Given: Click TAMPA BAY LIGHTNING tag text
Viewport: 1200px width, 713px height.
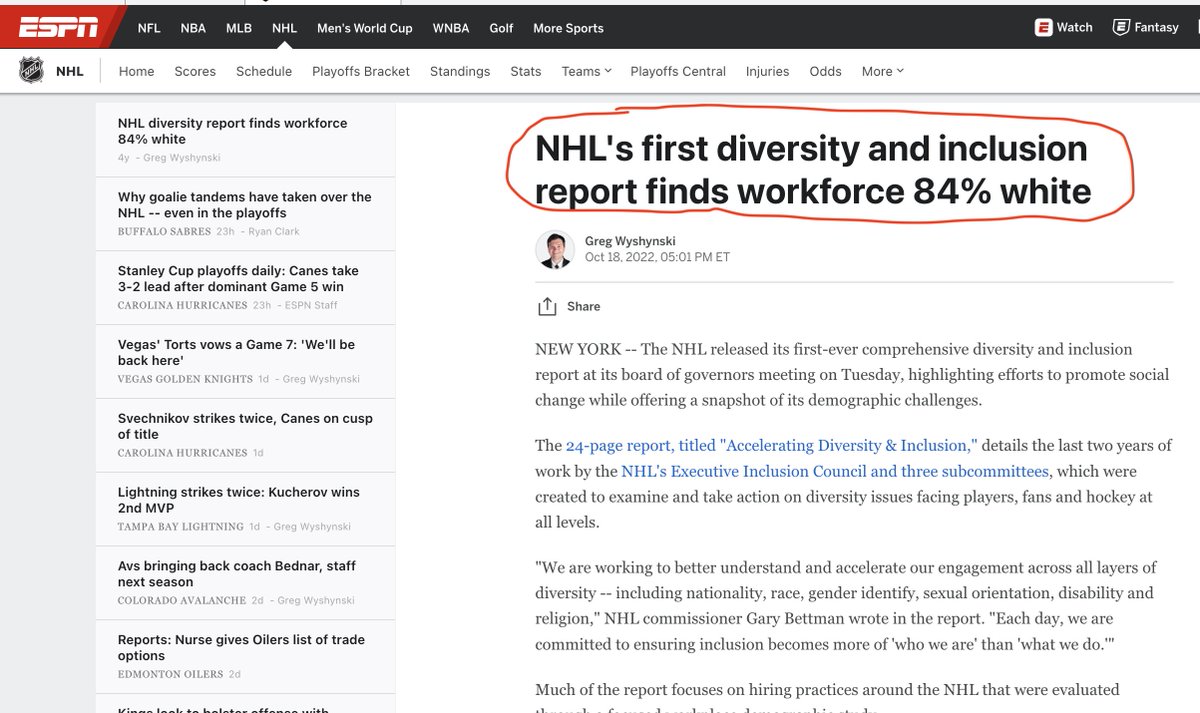Looking at the screenshot, I should tap(181, 527).
